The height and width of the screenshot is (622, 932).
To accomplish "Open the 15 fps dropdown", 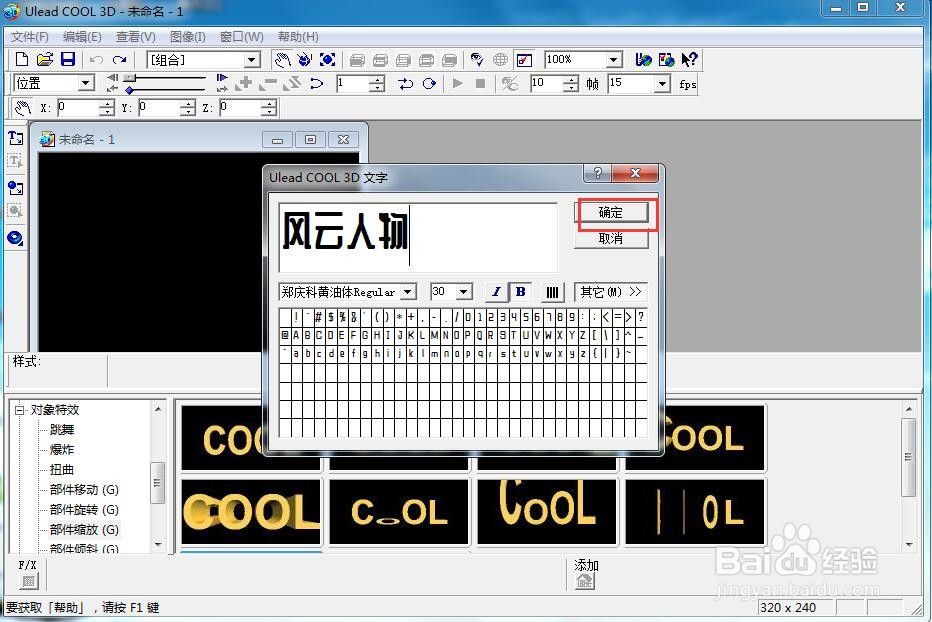I will (x=662, y=84).
